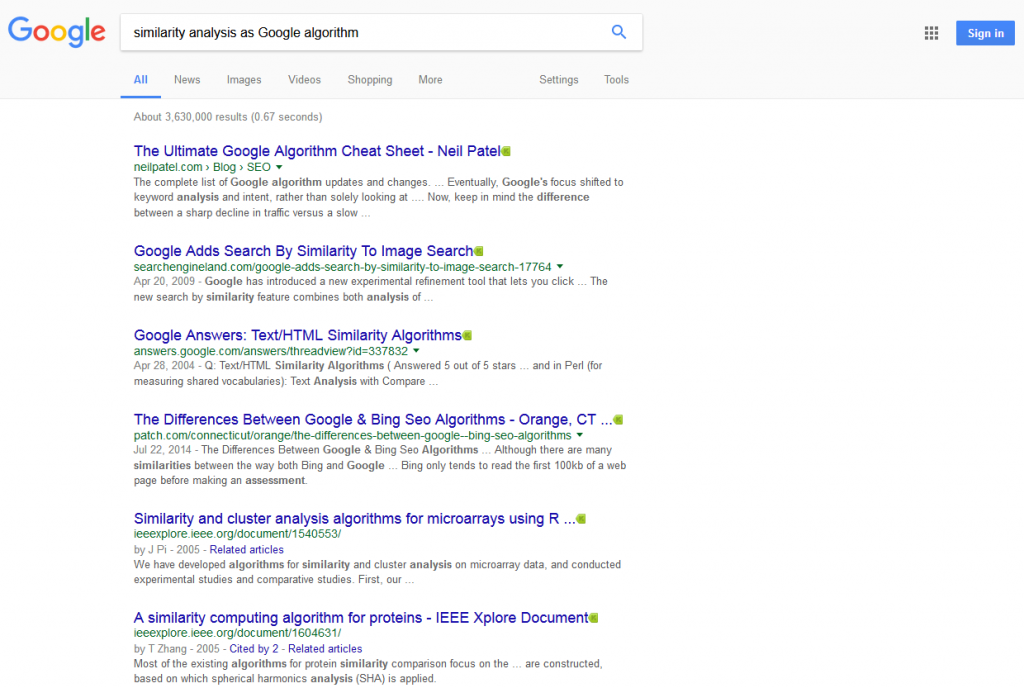The height and width of the screenshot is (688, 1024).
Task: Expand dropdown arrow next to neilpatel.com URL
Action: point(279,167)
